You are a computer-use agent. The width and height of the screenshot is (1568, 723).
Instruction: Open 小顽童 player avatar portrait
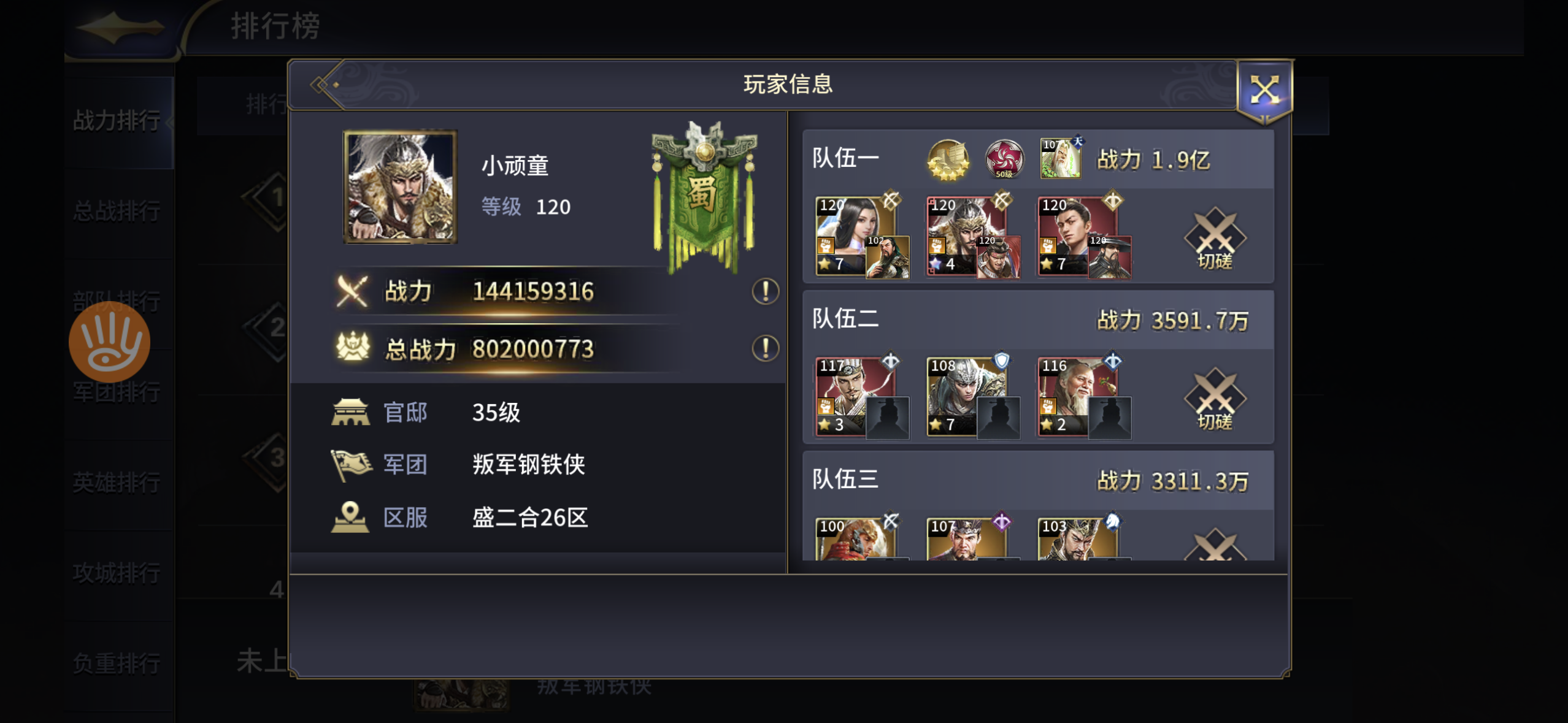400,186
